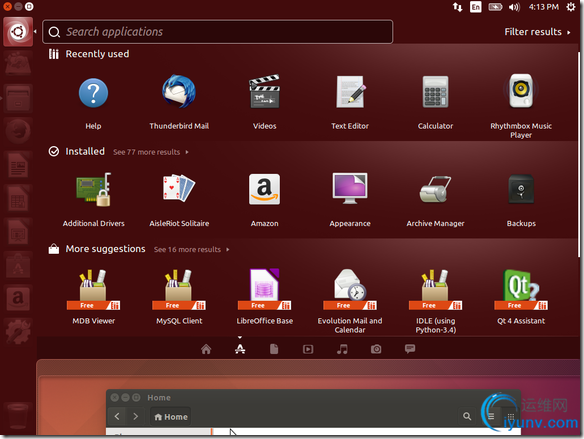
Task: Switch to the Home lens
Action: [x=206, y=349]
